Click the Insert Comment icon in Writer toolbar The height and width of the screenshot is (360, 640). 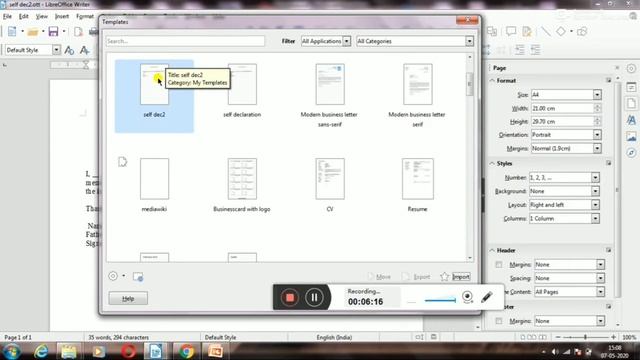pyautogui.click(x=511, y=31)
